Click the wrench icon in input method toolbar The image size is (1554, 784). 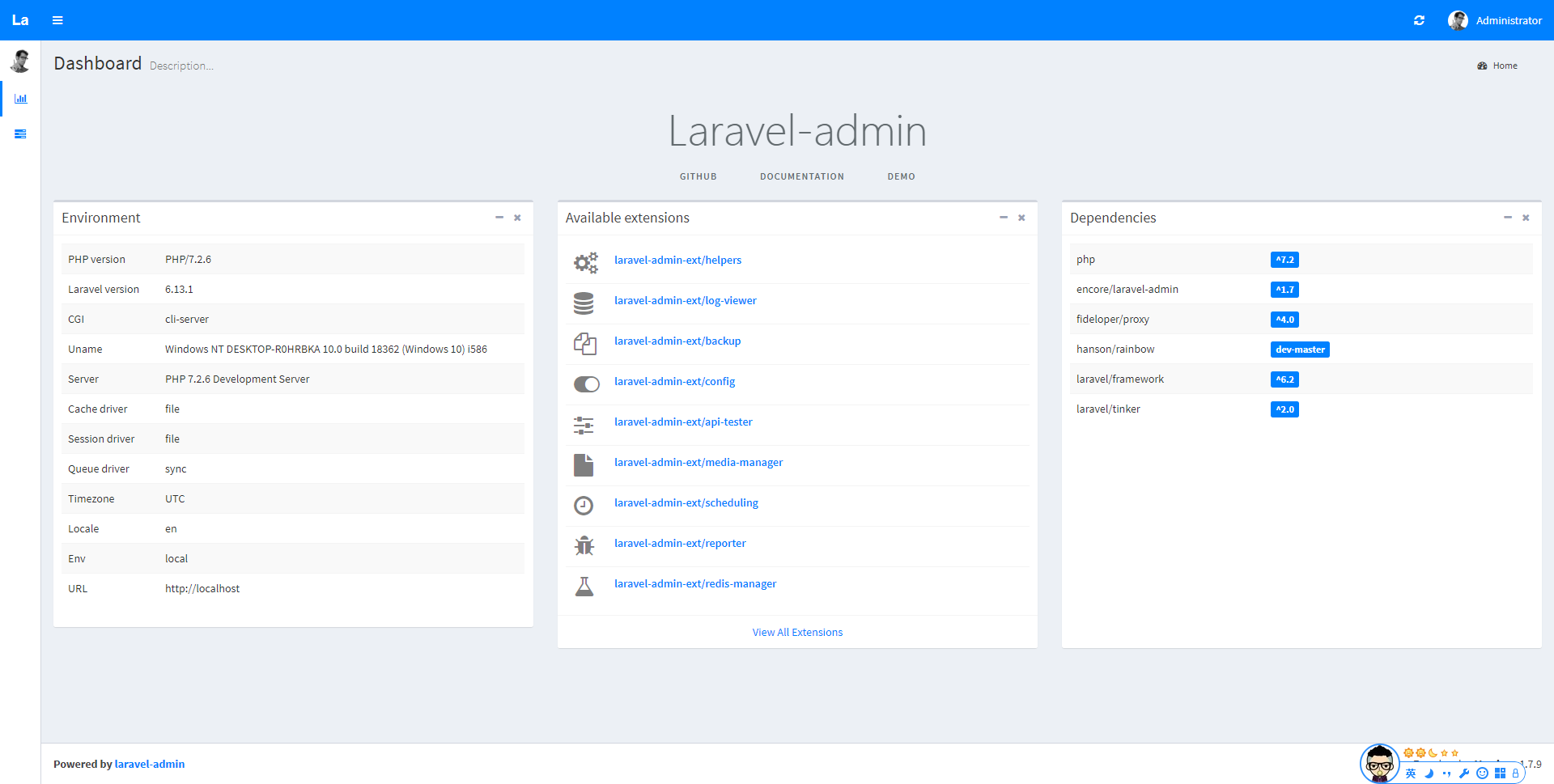[1464, 773]
